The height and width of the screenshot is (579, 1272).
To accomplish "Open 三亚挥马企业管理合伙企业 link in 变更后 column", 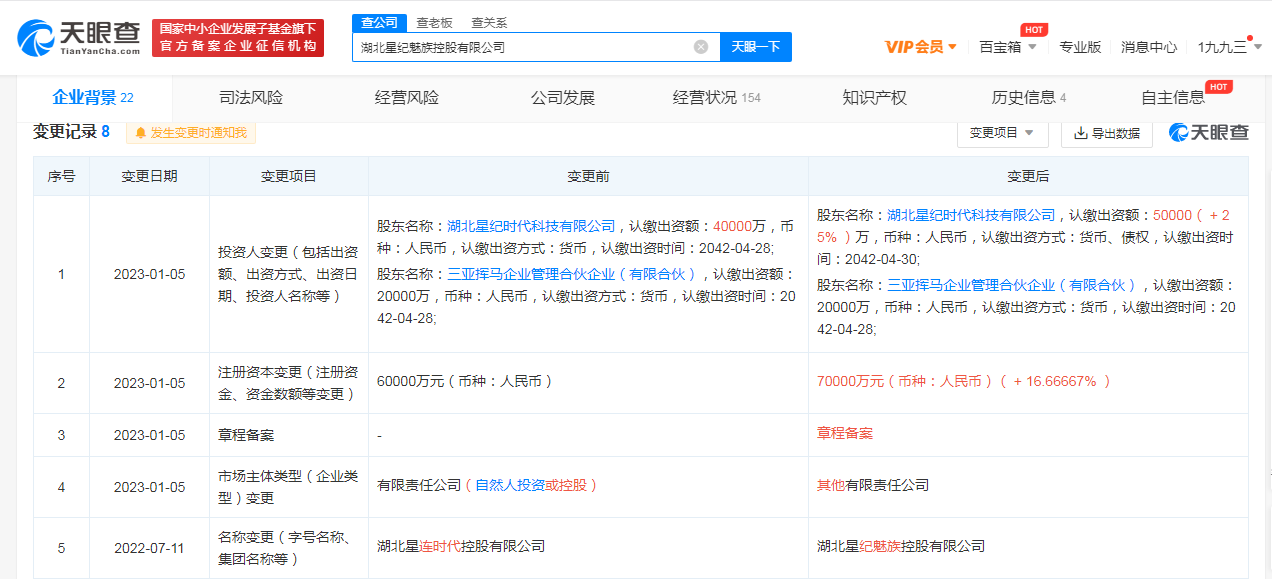I will pos(1014,285).
